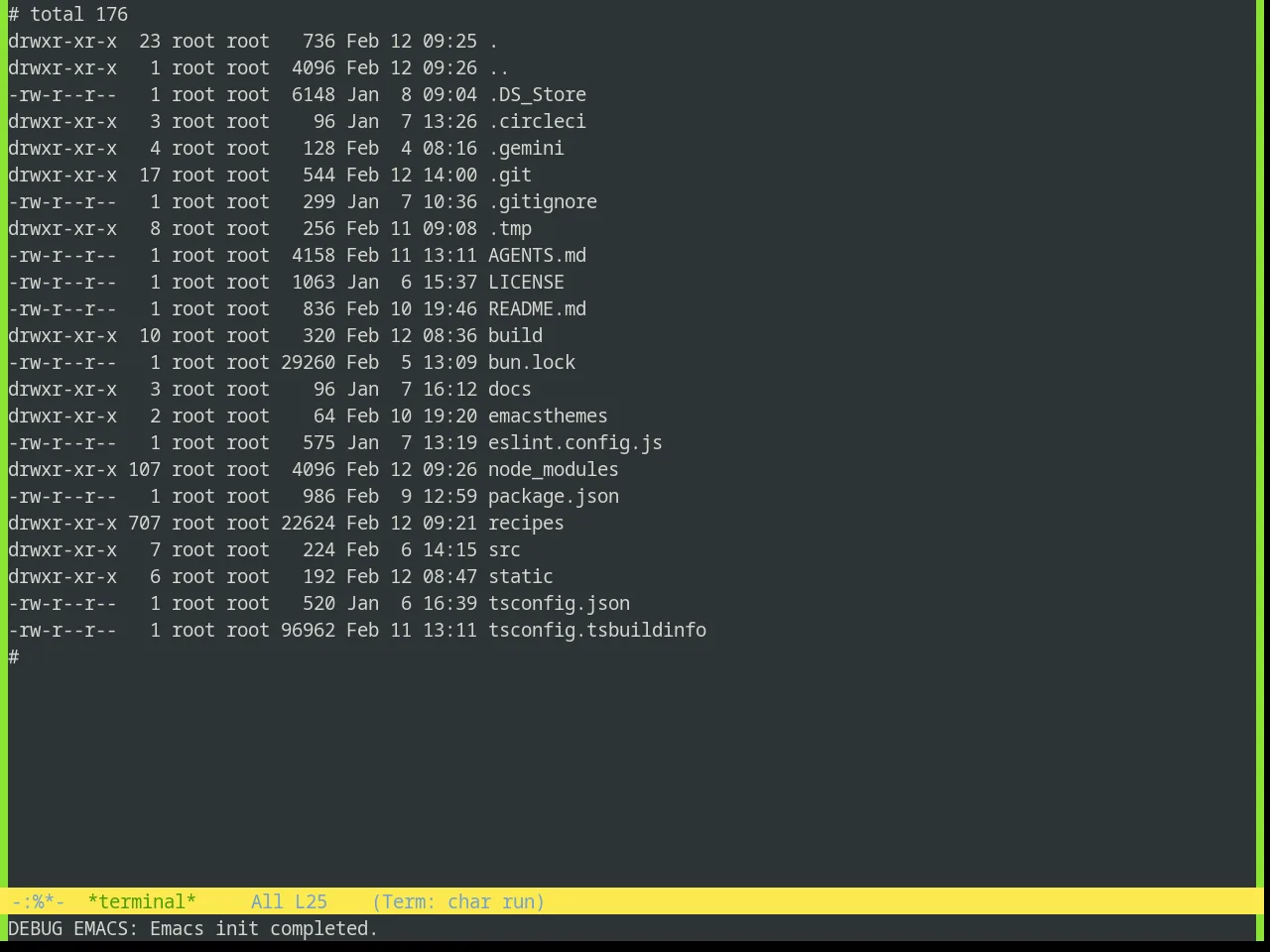Image resolution: width=1270 pixels, height=952 pixels.
Task: Click the .tmp directory name
Action: pos(510,228)
